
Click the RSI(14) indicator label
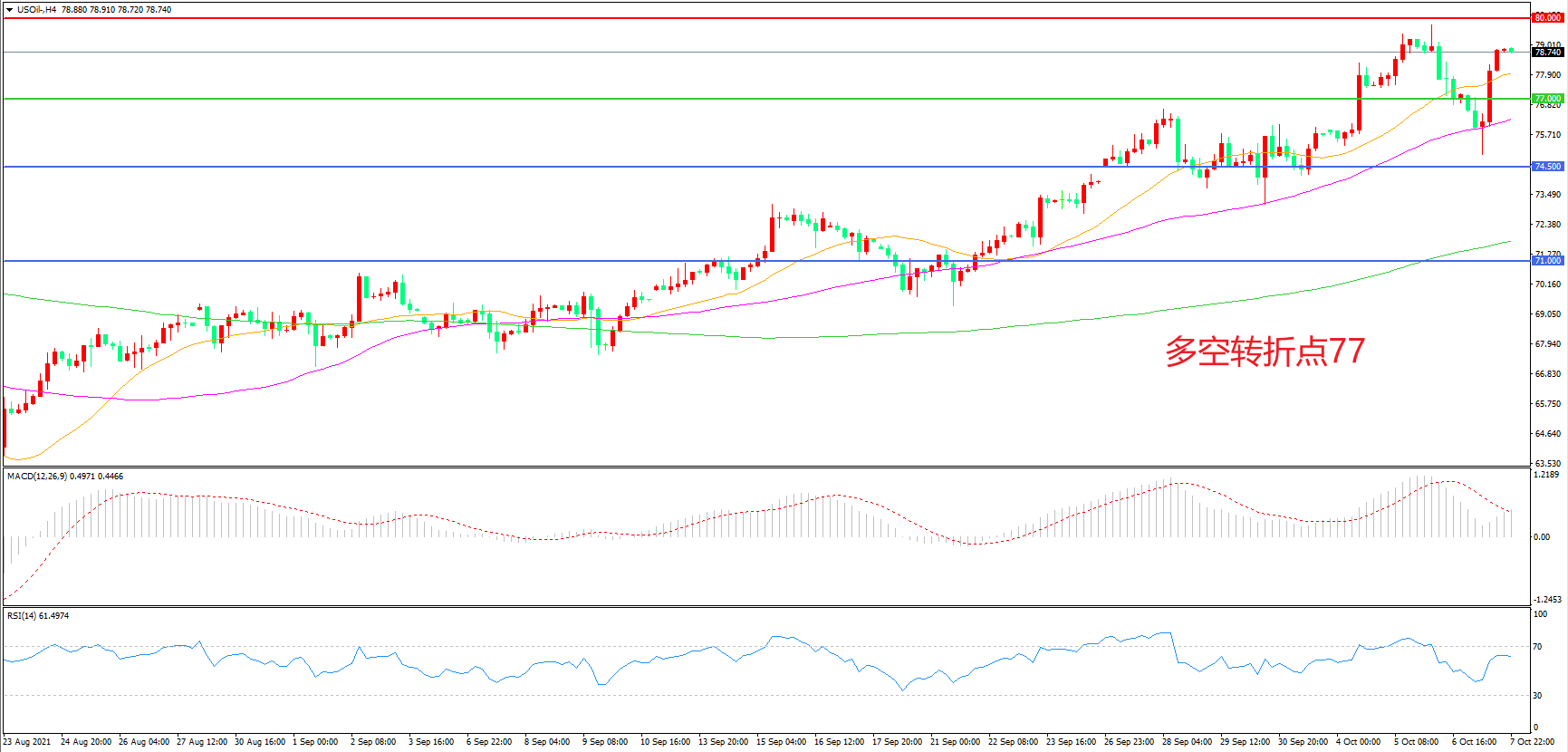click(24, 616)
